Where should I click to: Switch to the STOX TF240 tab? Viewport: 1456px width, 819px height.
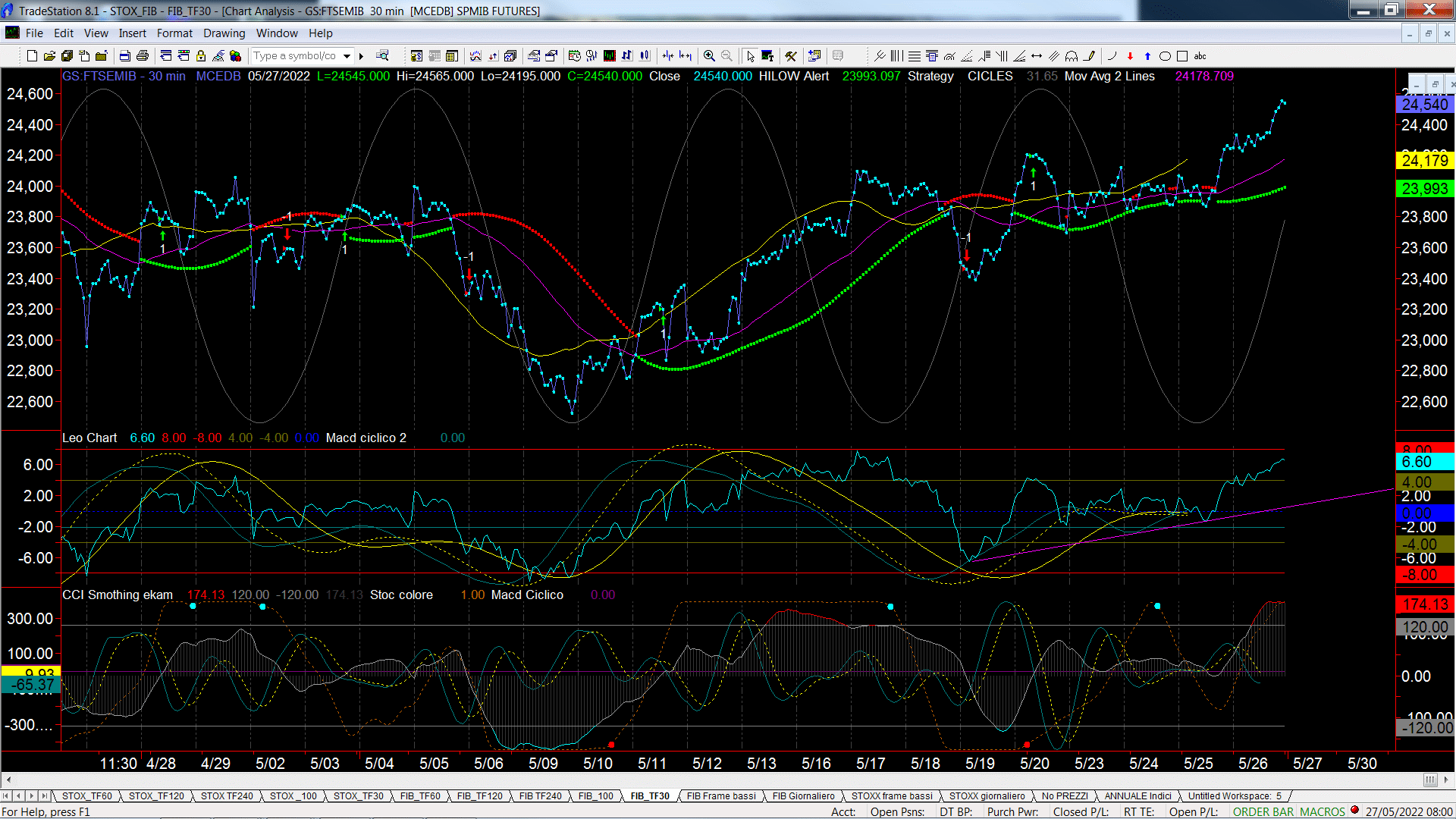[x=227, y=795]
